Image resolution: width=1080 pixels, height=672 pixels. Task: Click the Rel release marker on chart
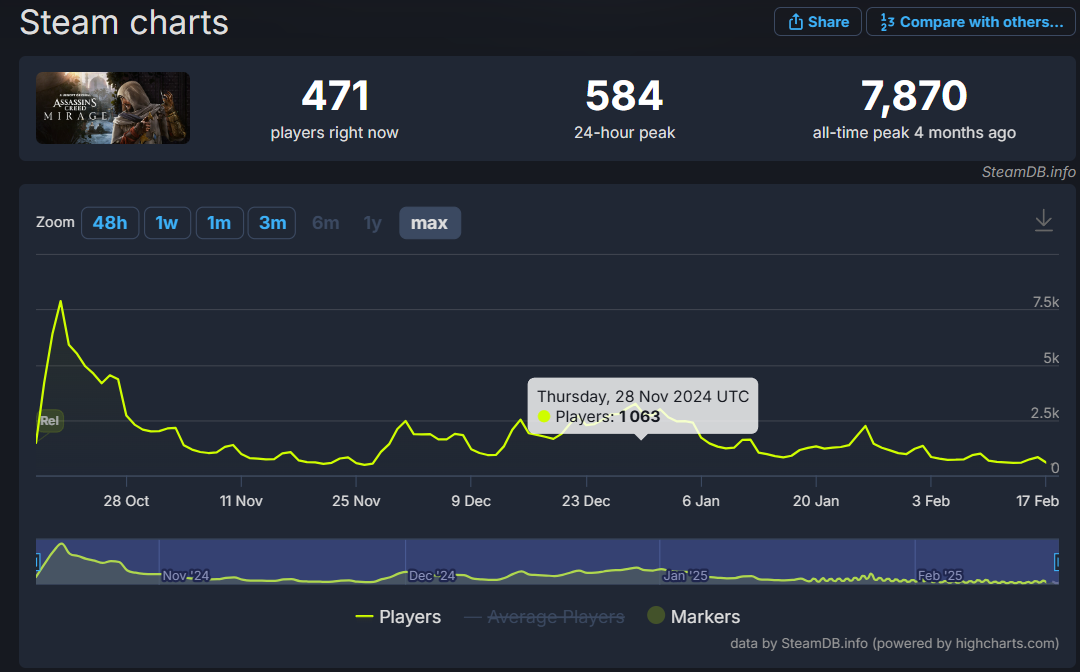[x=50, y=421]
